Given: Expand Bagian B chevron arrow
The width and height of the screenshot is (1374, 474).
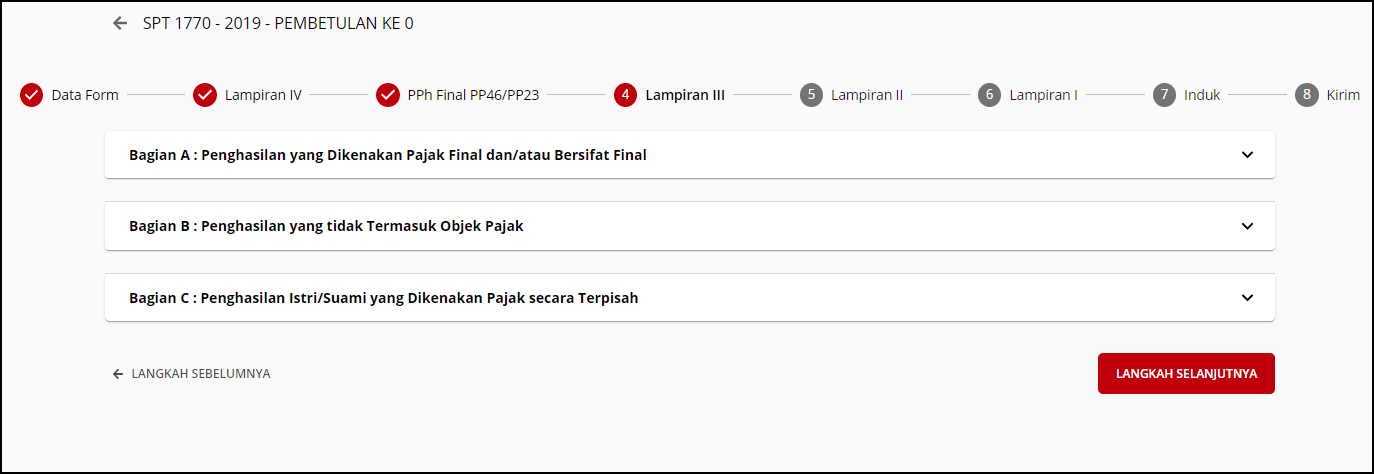Looking at the screenshot, I should [1247, 226].
